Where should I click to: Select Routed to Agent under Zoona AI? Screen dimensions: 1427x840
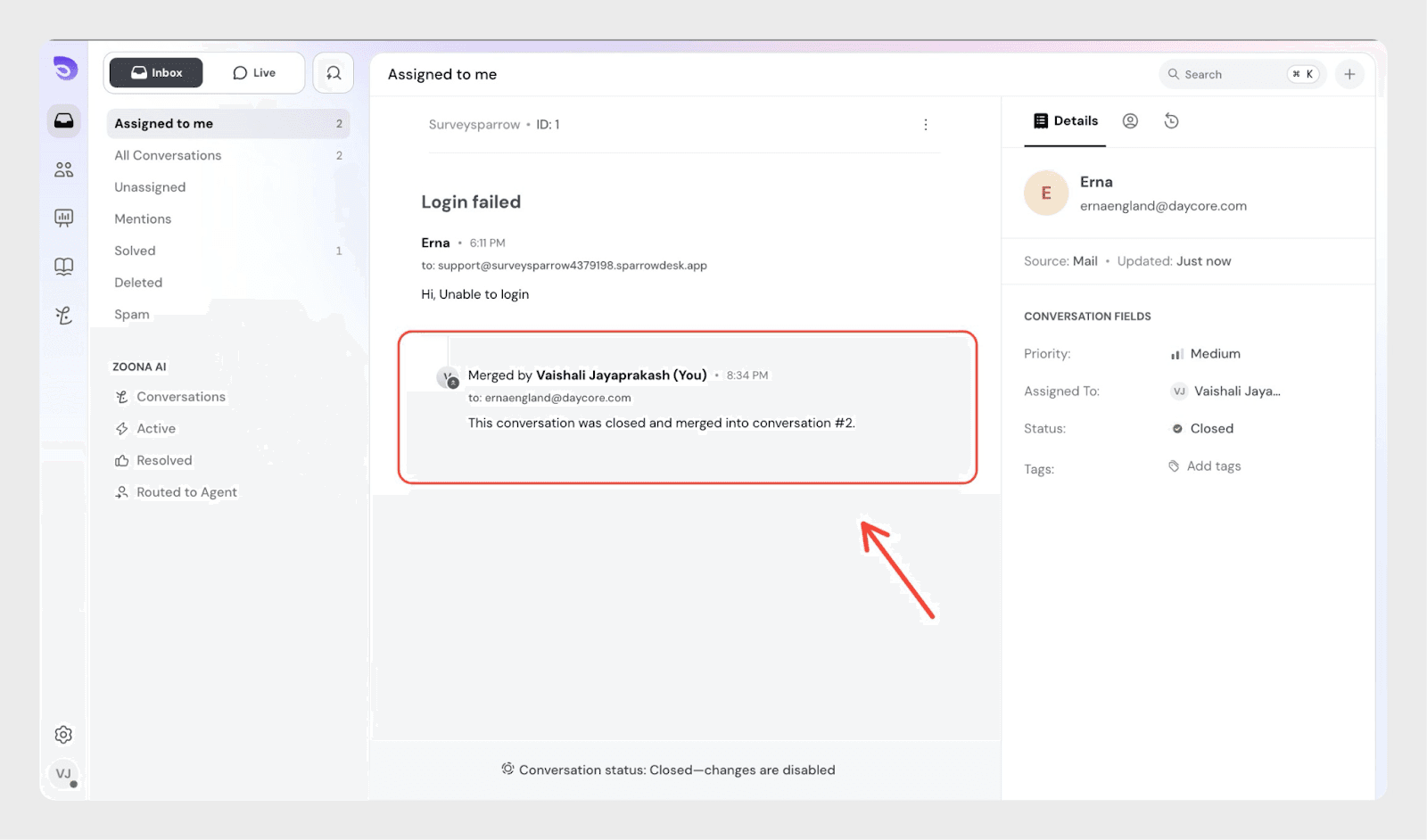pos(186,492)
